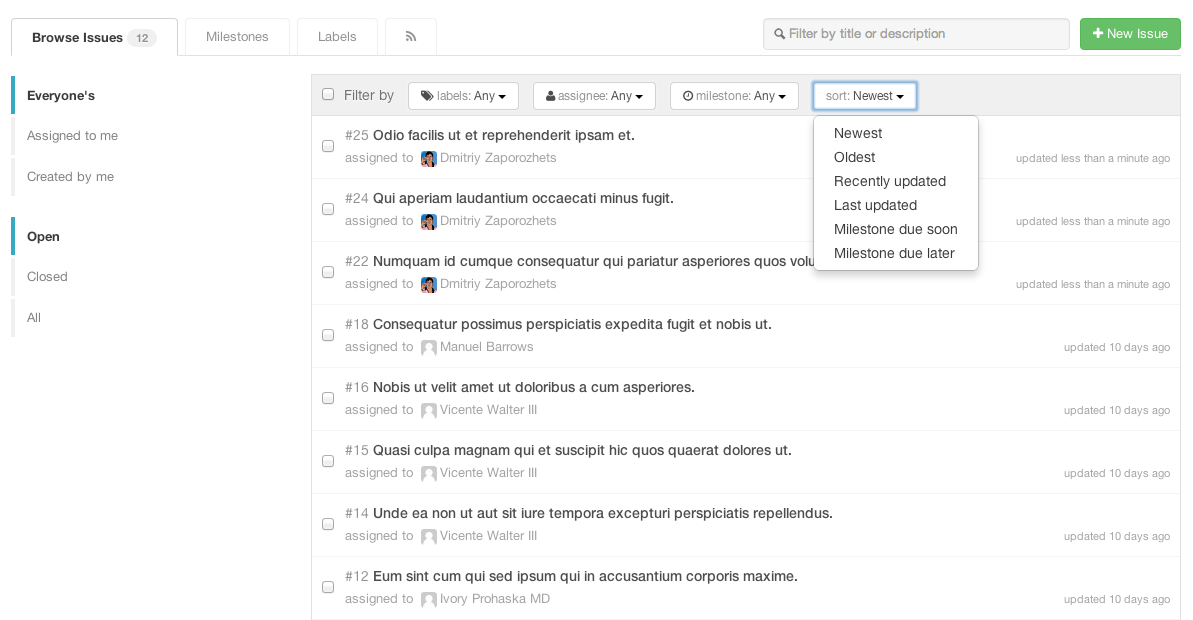Open the milestone filter dropdown

(734, 96)
